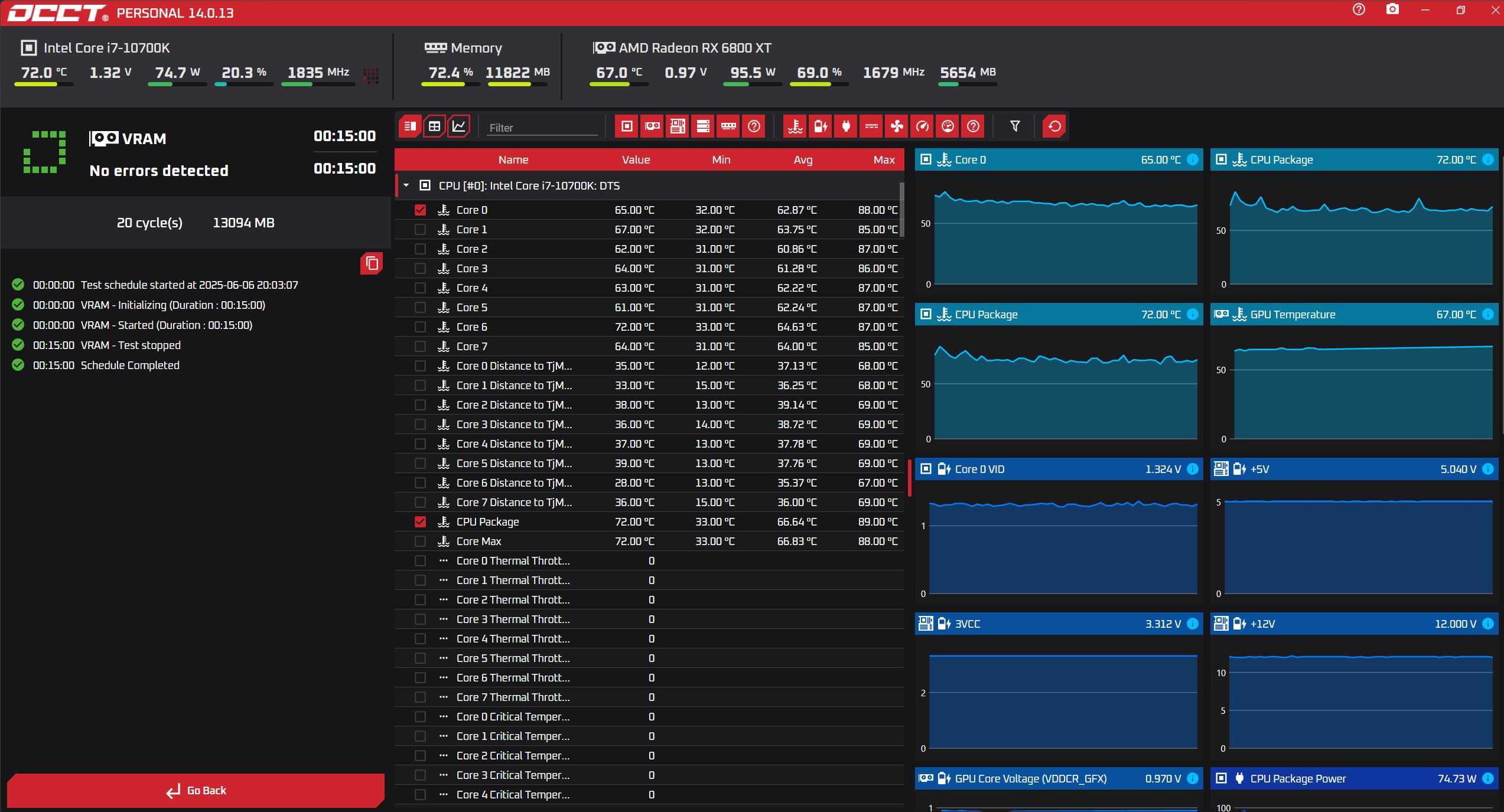The width and height of the screenshot is (1504, 812).
Task: Check the Core 1 sensor checkbox
Action: [x=420, y=229]
